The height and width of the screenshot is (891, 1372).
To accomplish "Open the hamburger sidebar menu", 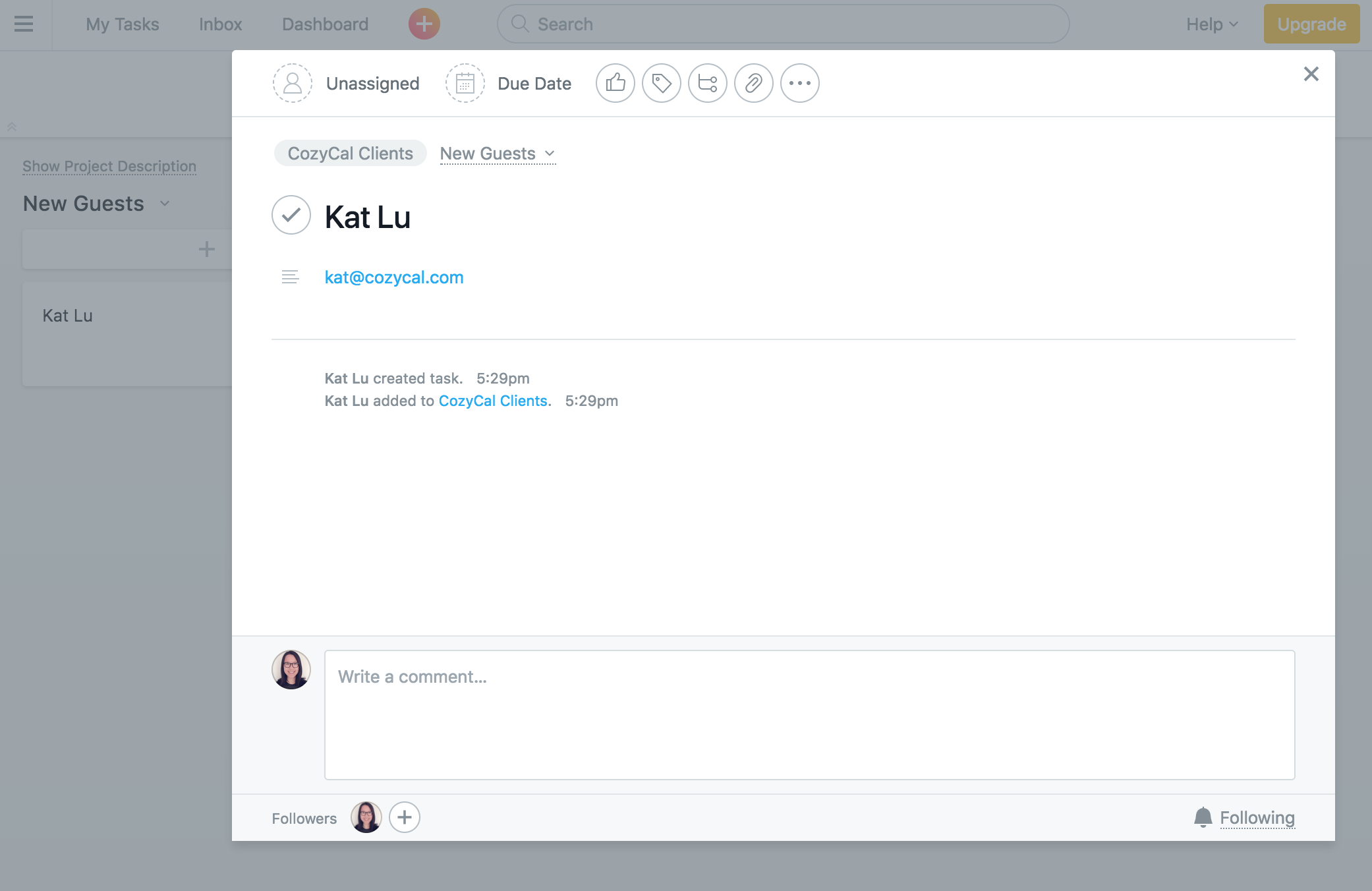I will 24,24.
